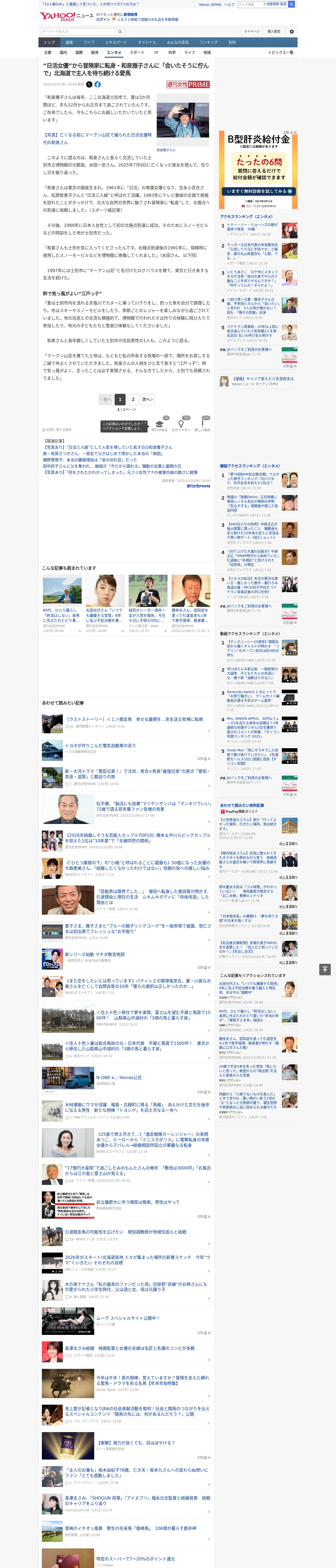Open the エキスパート tab
This screenshot has height=1568, width=336.
coord(116,43)
